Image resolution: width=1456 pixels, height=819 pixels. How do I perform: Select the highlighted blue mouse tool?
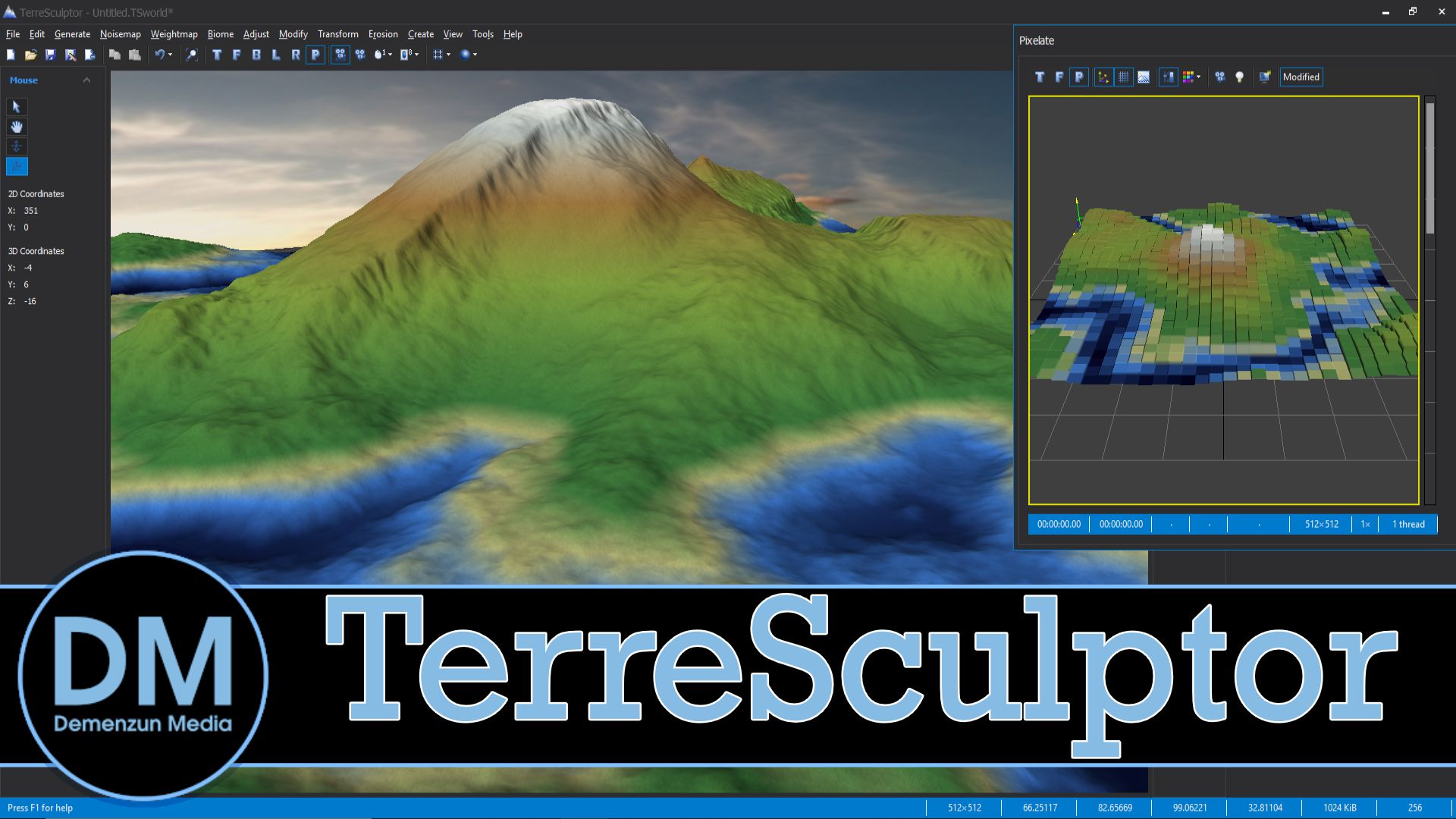17,166
